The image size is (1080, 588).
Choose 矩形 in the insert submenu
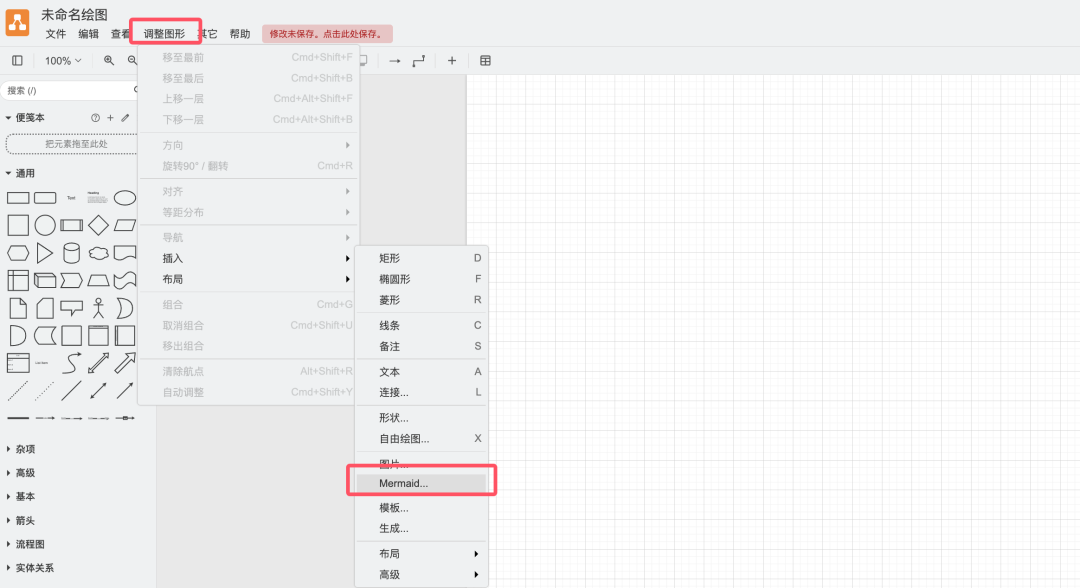(389, 258)
